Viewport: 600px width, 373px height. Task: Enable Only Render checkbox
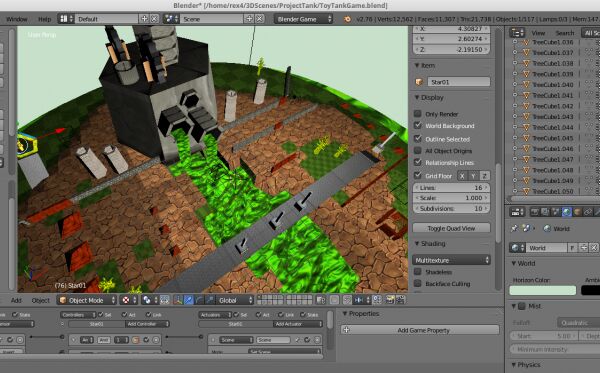[x=418, y=114]
